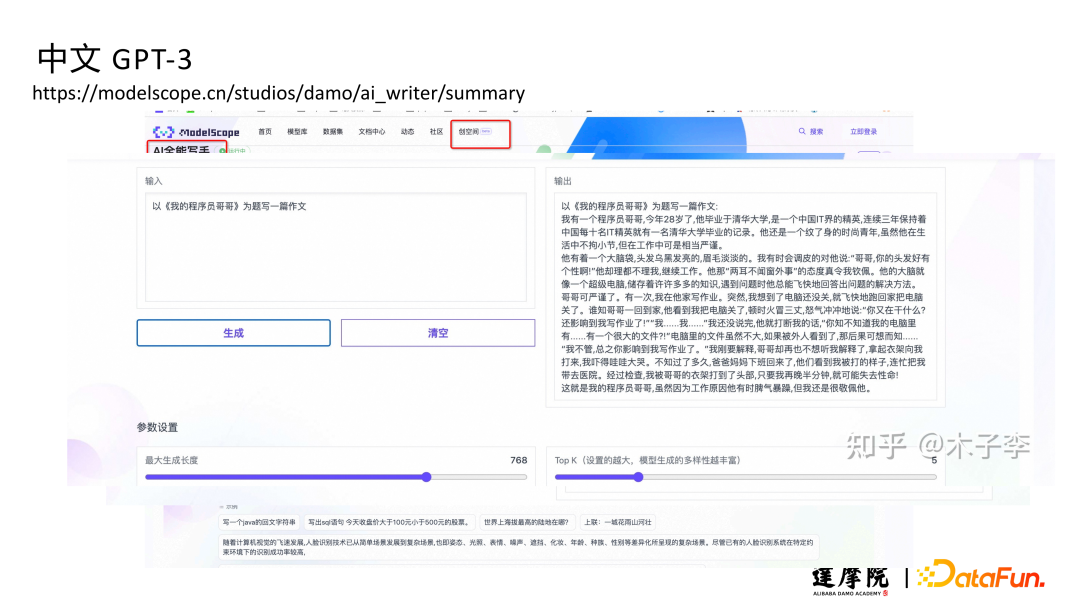
Task: Open the 社区 nav item
Action: (436, 132)
